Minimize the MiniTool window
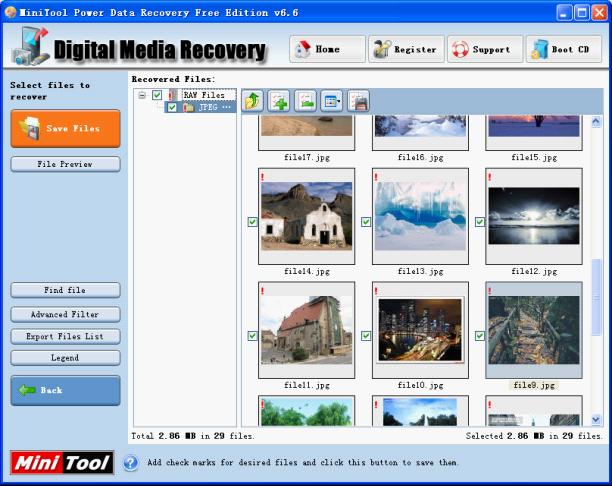 point(564,13)
